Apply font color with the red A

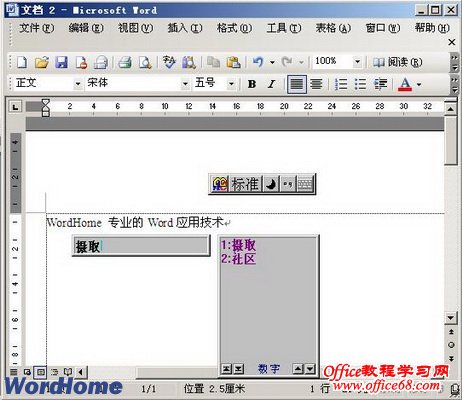pos(405,84)
